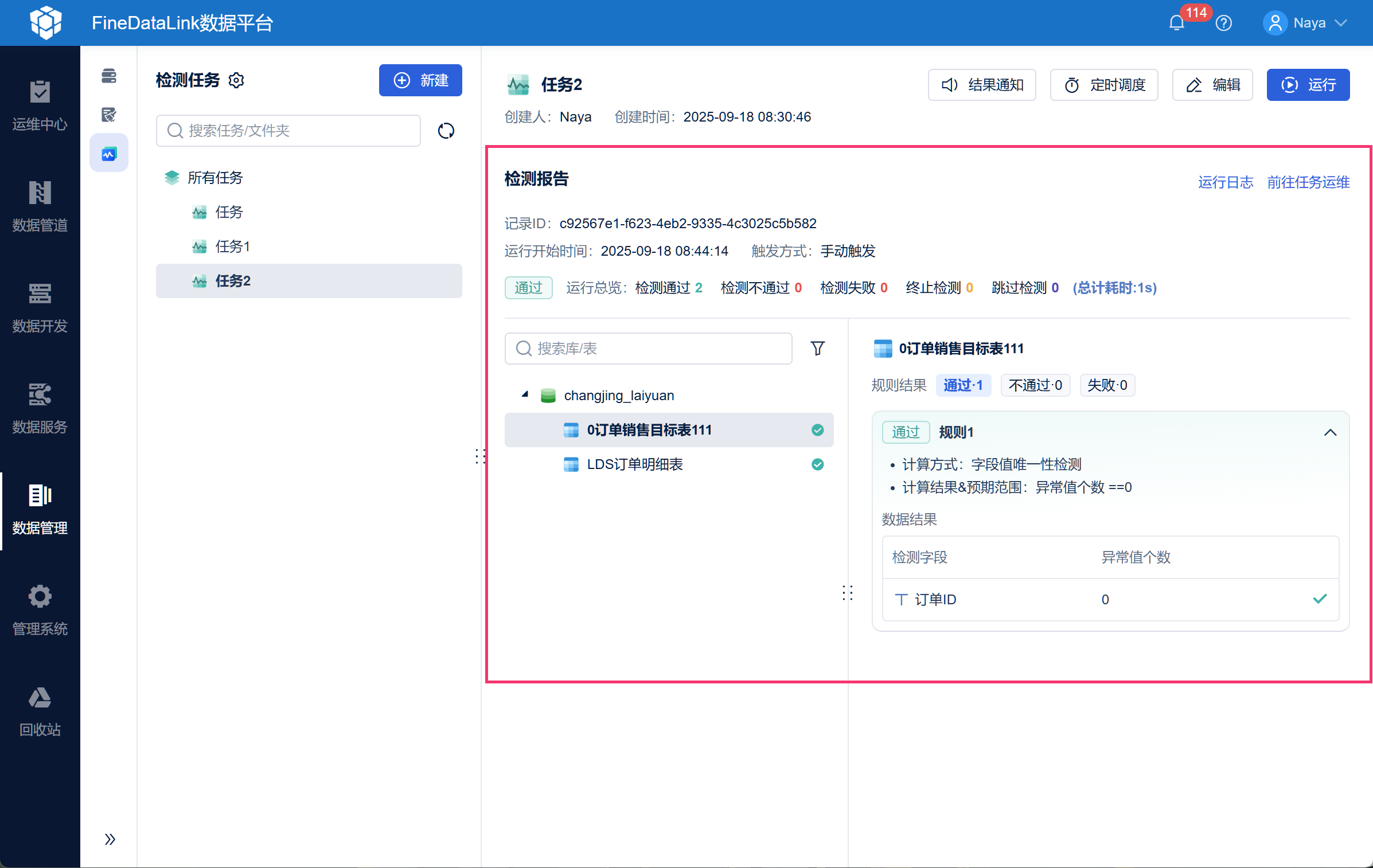The height and width of the screenshot is (868, 1373).
Task: Click the splitter handle between table list and rule details
Action: click(x=848, y=593)
